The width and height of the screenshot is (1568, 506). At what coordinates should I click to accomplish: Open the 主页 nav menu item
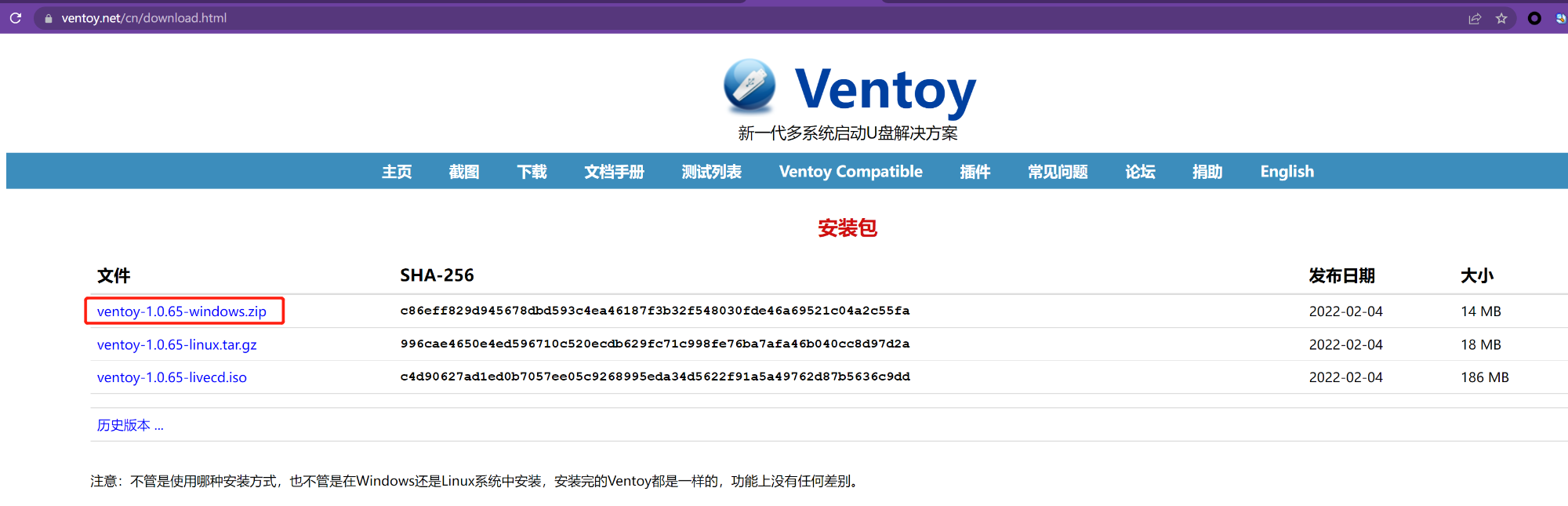point(397,171)
